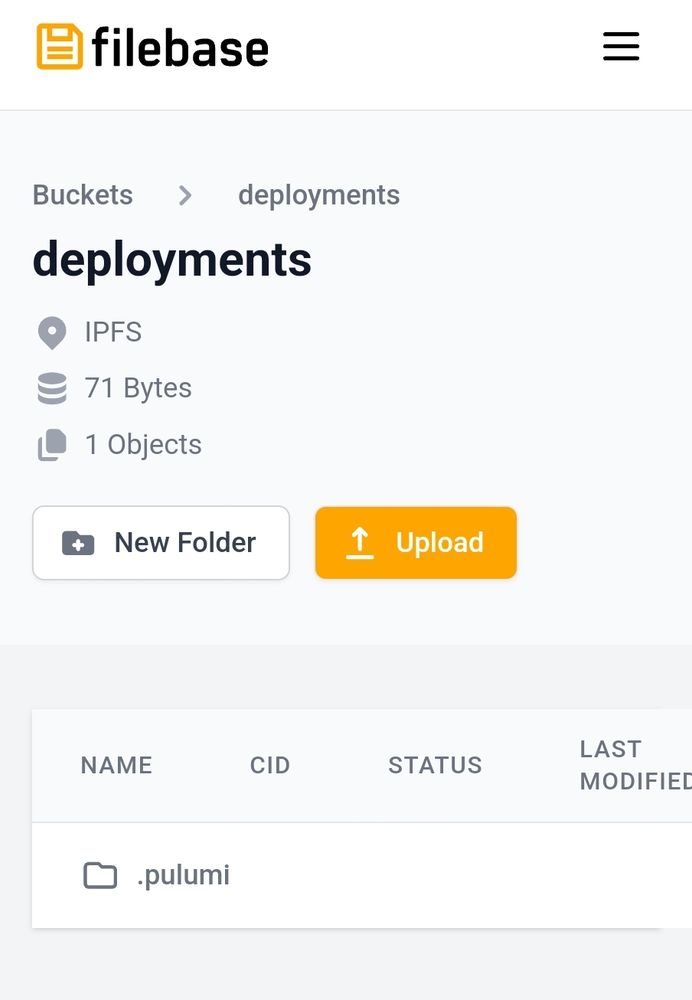Click the CID column header

coord(270,765)
